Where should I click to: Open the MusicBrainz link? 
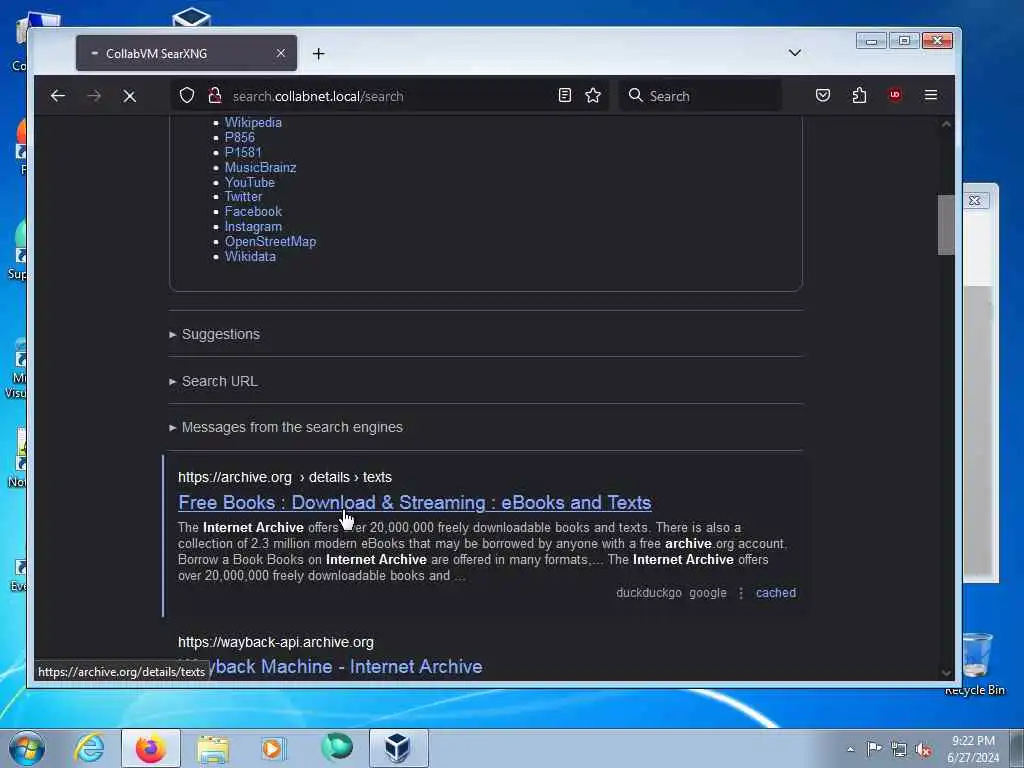[260, 167]
